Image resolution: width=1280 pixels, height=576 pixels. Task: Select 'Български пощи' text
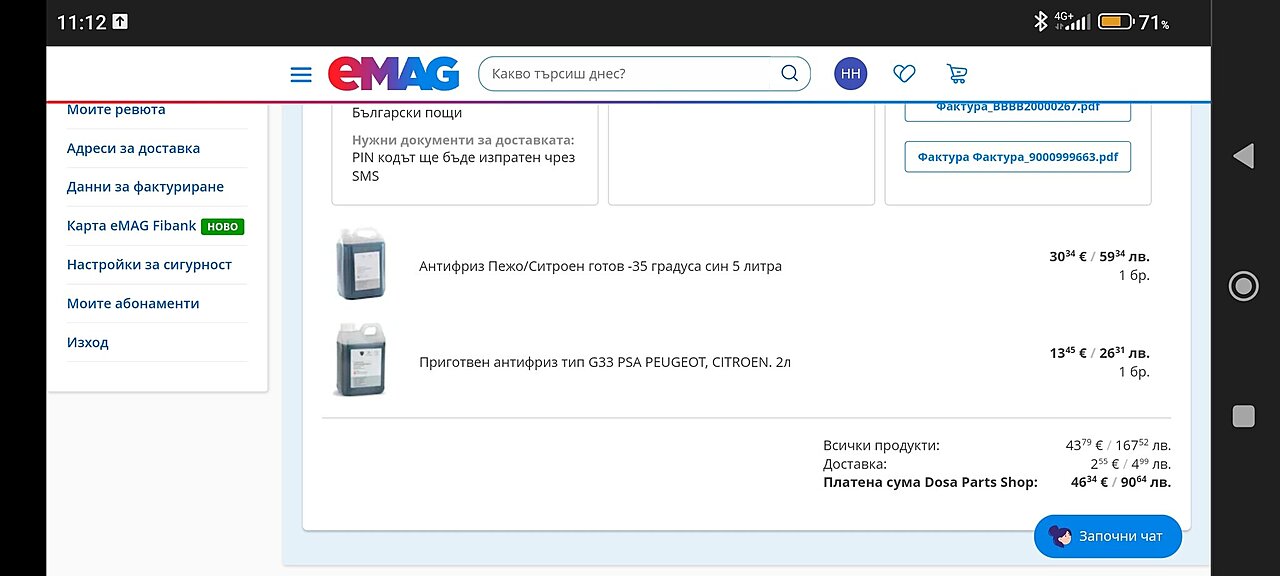pyautogui.click(x=407, y=113)
